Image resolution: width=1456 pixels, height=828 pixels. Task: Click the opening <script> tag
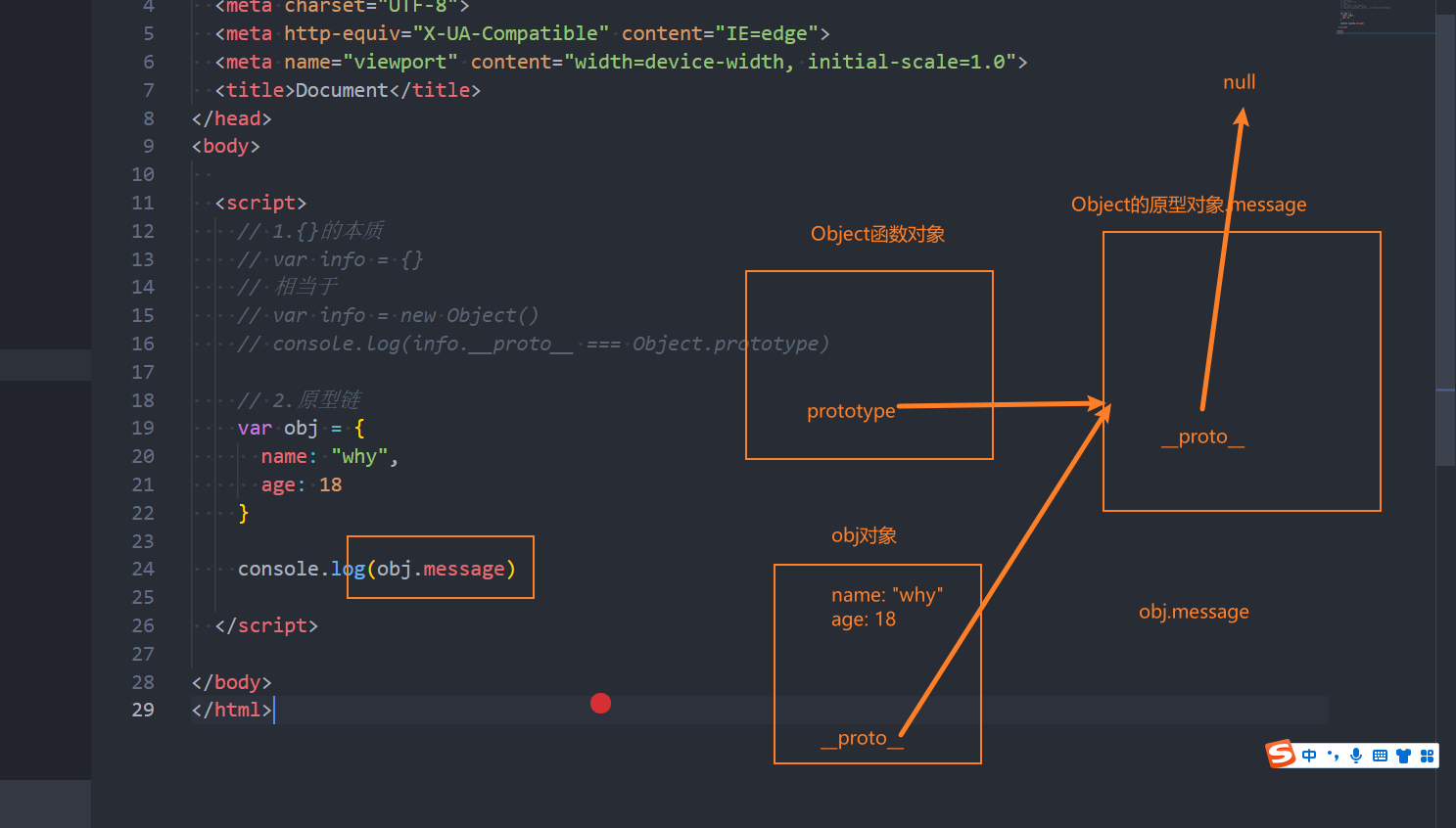260,203
